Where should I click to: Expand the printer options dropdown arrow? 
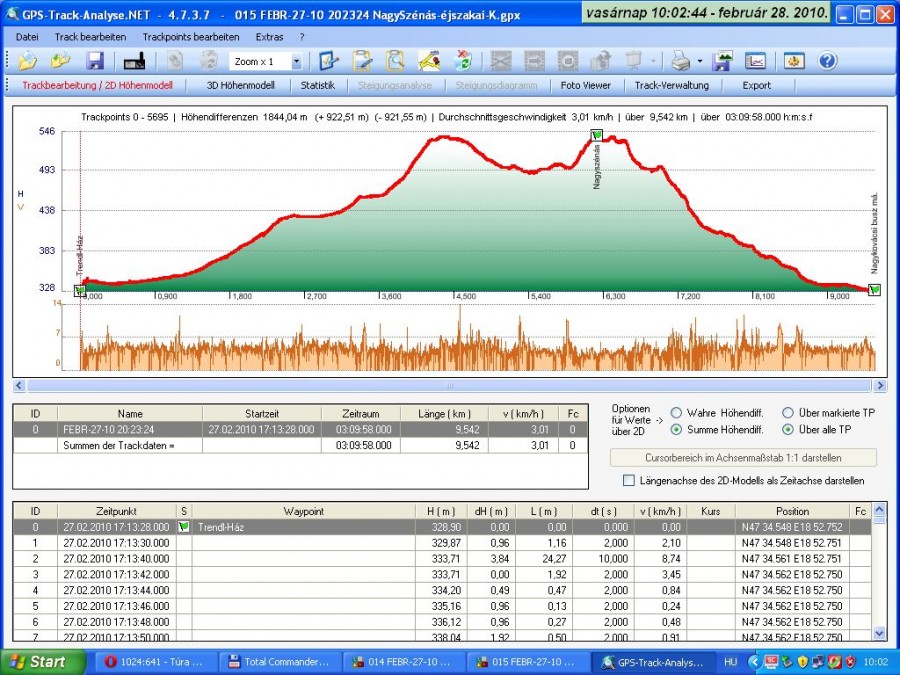[699, 62]
